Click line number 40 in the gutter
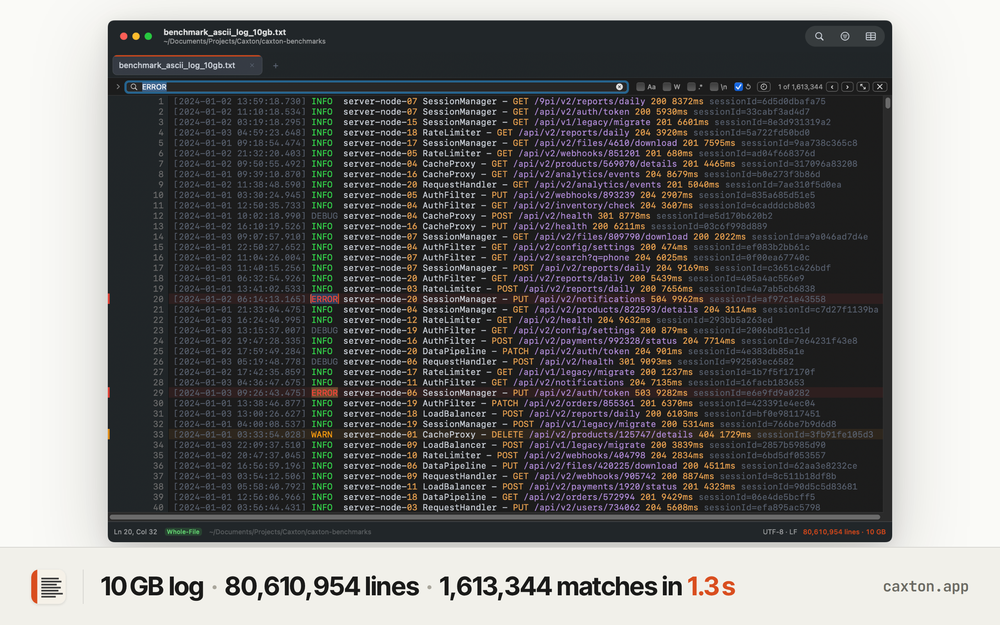Image resolution: width=1000 pixels, height=625 pixels. (158, 508)
